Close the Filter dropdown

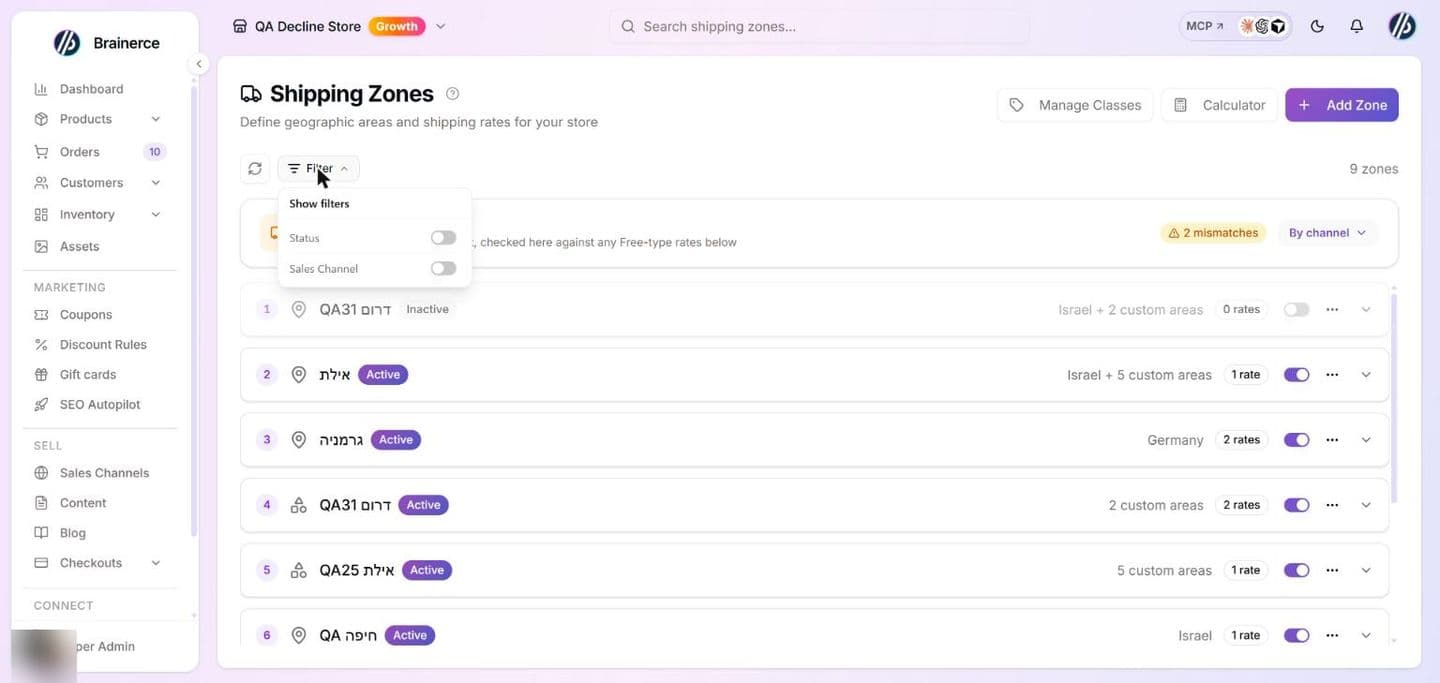[x=318, y=169]
